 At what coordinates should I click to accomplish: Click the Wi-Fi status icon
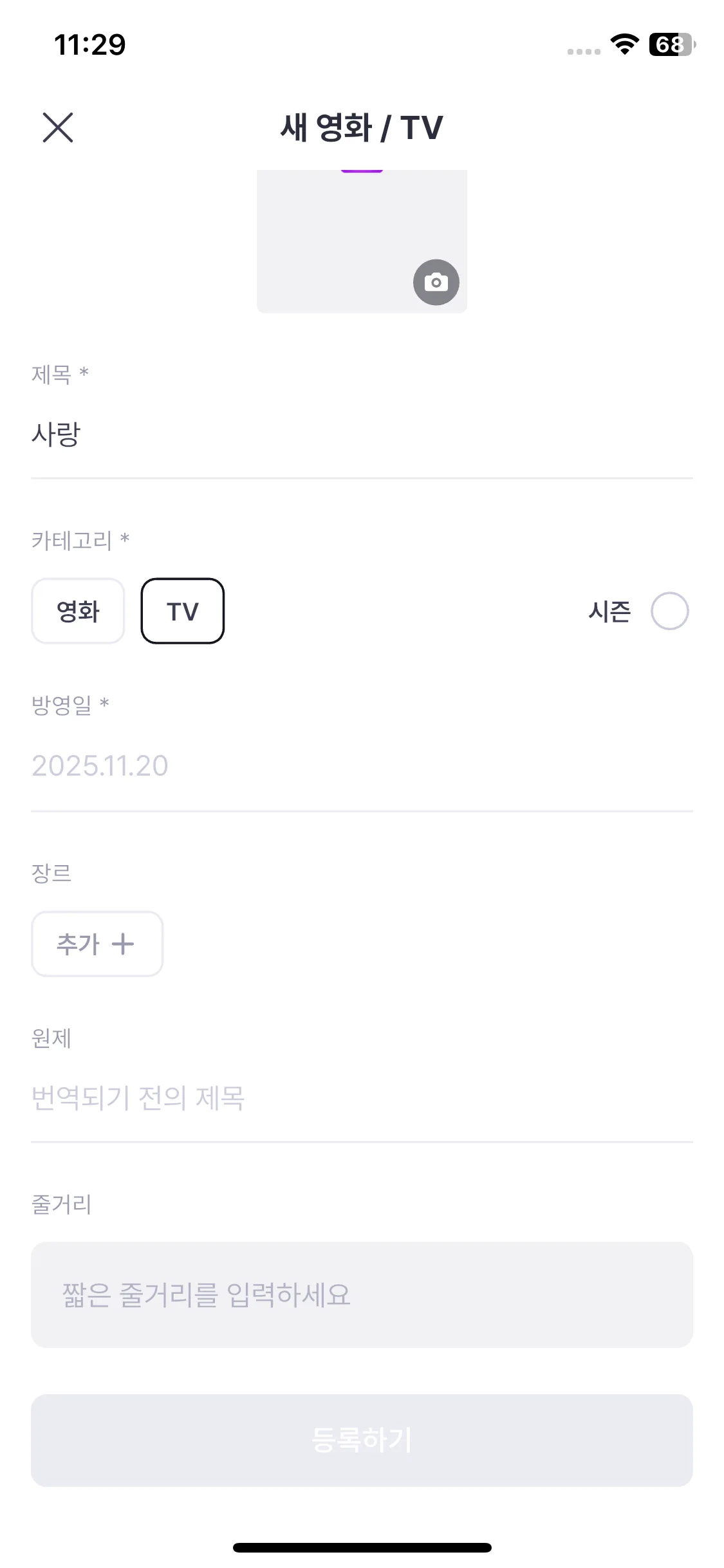point(624,44)
